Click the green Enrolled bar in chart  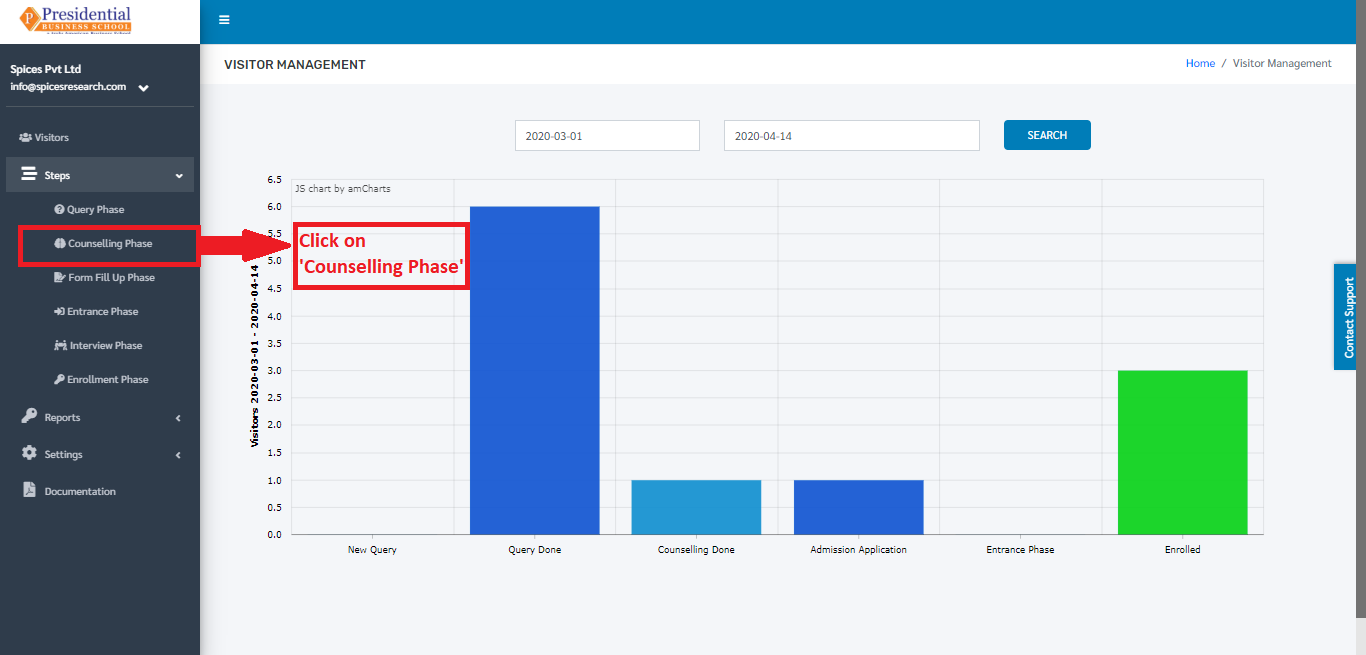pos(1182,452)
